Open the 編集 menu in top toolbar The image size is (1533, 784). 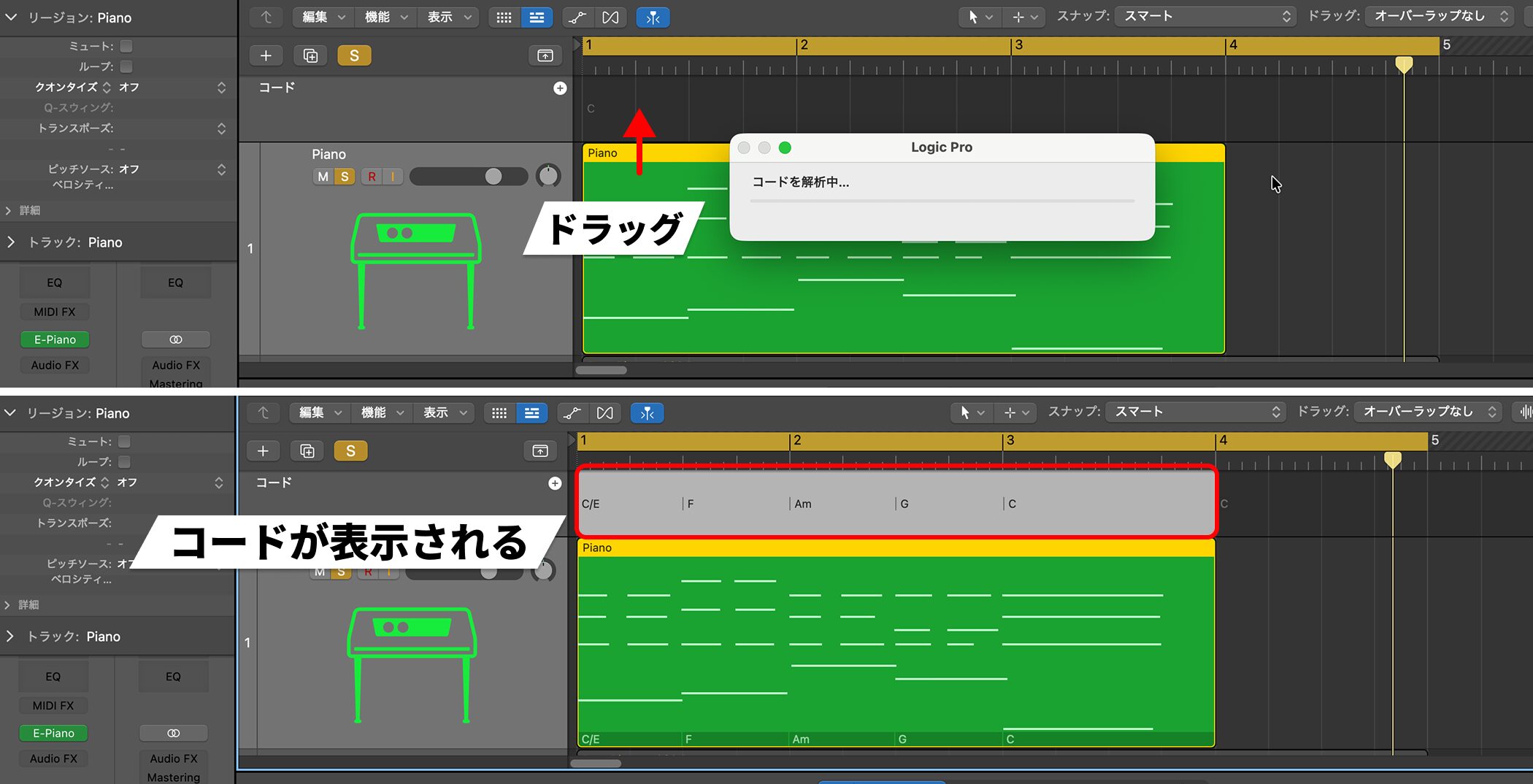pyautogui.click(x=323, y=17)
